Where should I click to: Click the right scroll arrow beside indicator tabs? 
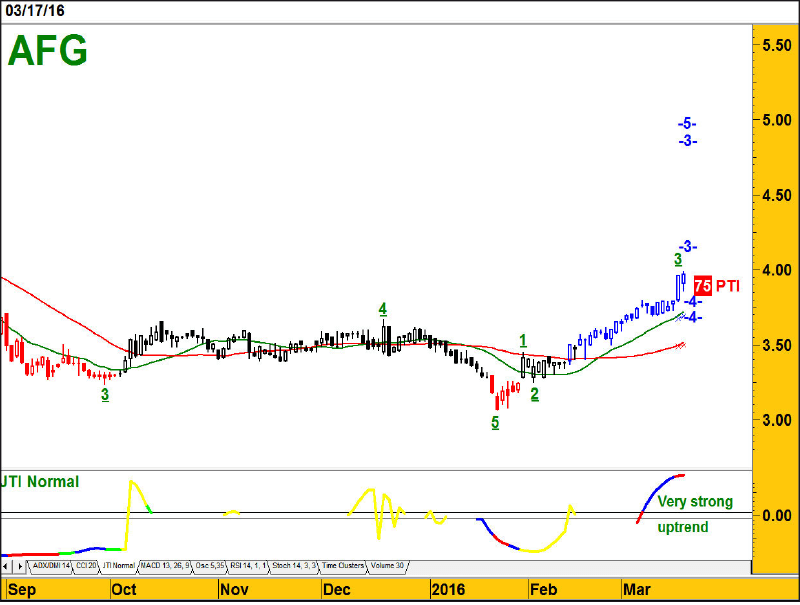pyautogui.click(x=21, y=566)
